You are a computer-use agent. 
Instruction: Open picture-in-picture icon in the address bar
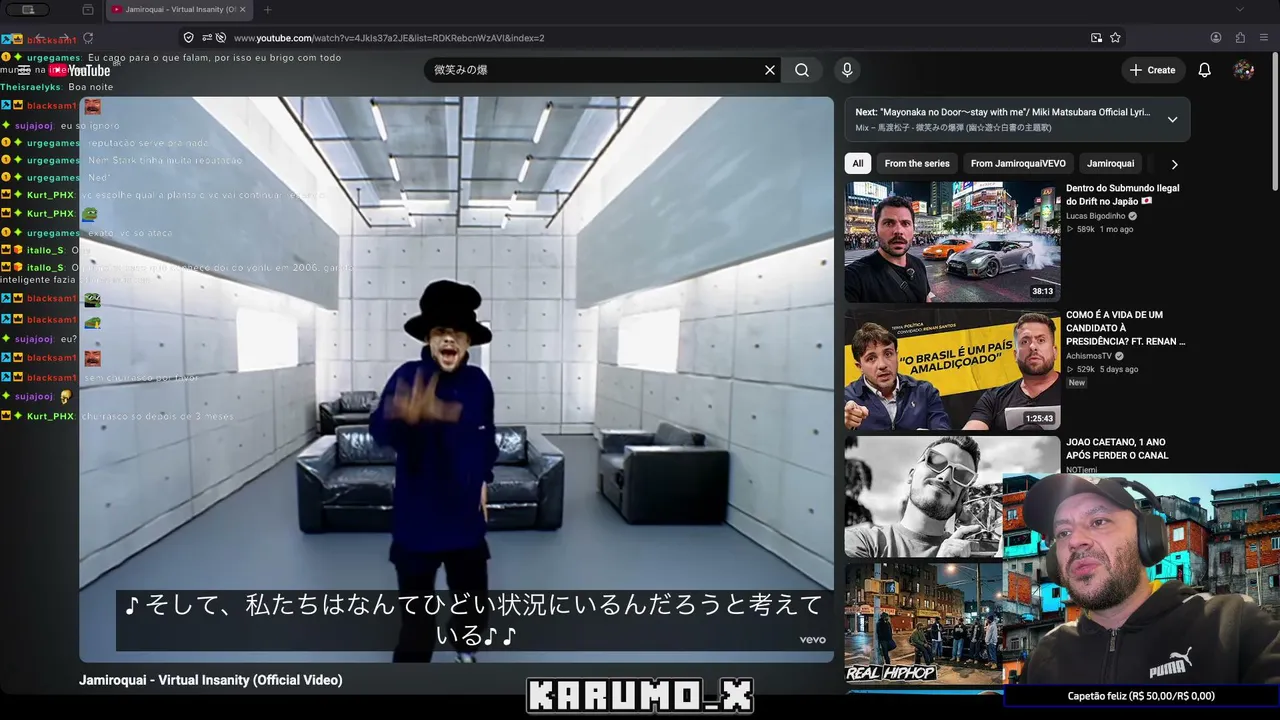[1096, 38]
